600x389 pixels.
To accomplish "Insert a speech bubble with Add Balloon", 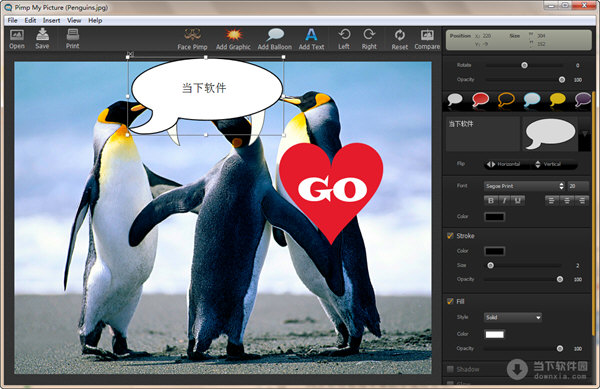I will coord(275,39).
